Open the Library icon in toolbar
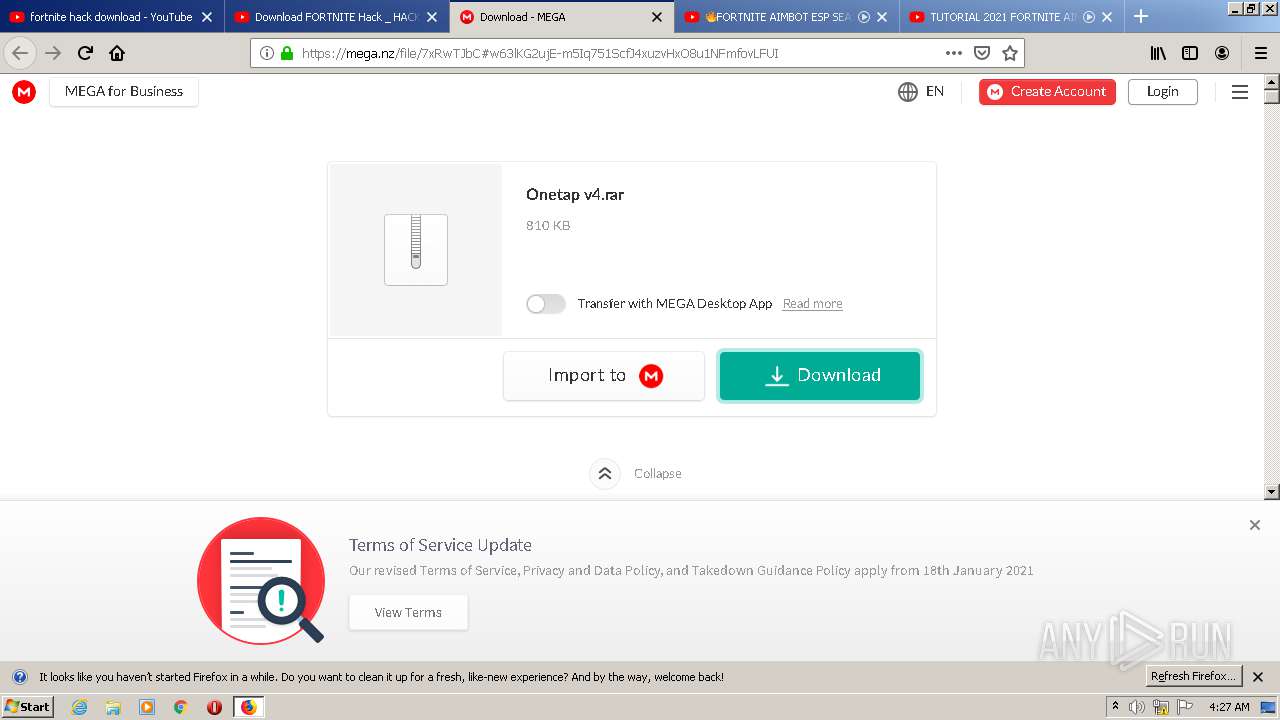Viewport: 1280px width, 720px height. pyautogui.click(x=1158, y=53)
